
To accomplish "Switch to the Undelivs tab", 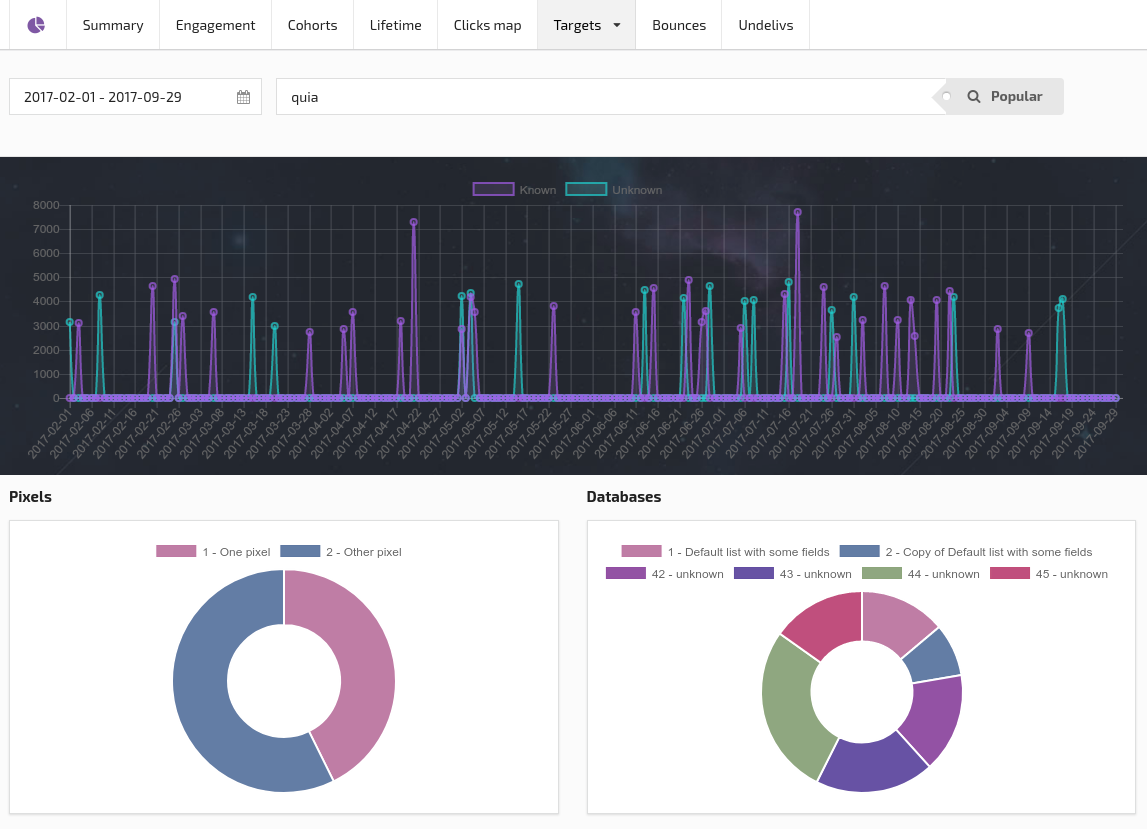I will [x=765, y=25].
